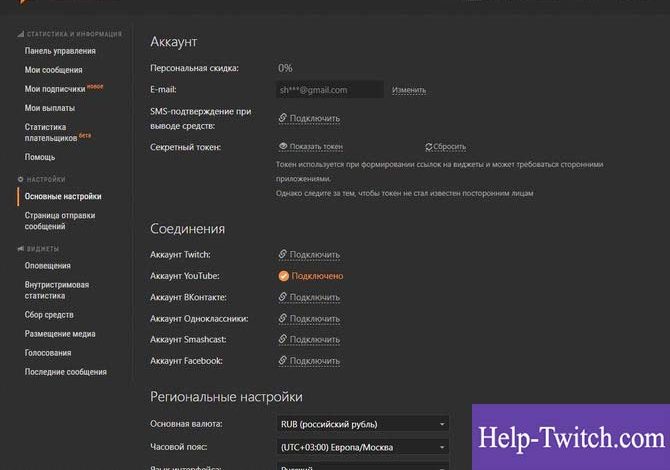Screen dimensions: 670x470
Task: Connect Аккаунт Facebook via Подключить
Action: pyautogui.click(x=314, y=361)
